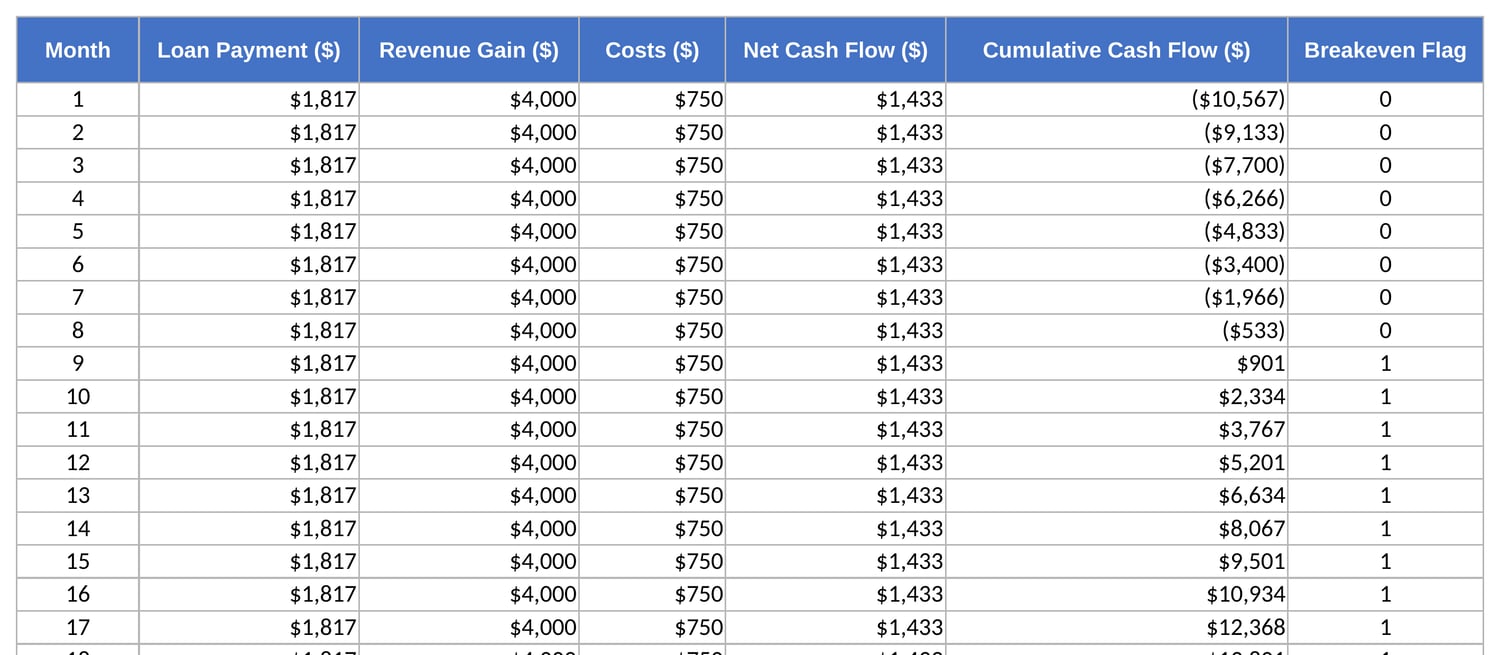The image size is (1500, 655).
Task: Select the $12,368 cumulative cash flow cell
Action: 1117,627
